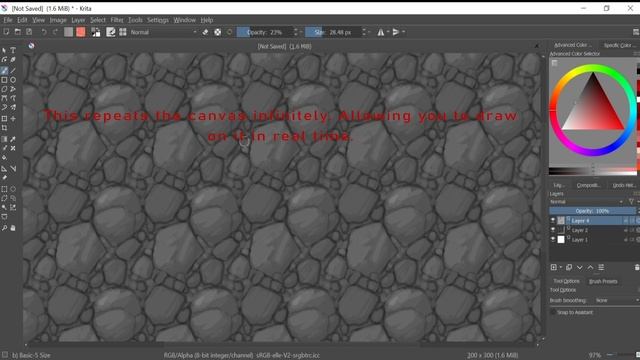640x360 pixels.
Task: Select the Crop tool
Action: tap(4, 128)
